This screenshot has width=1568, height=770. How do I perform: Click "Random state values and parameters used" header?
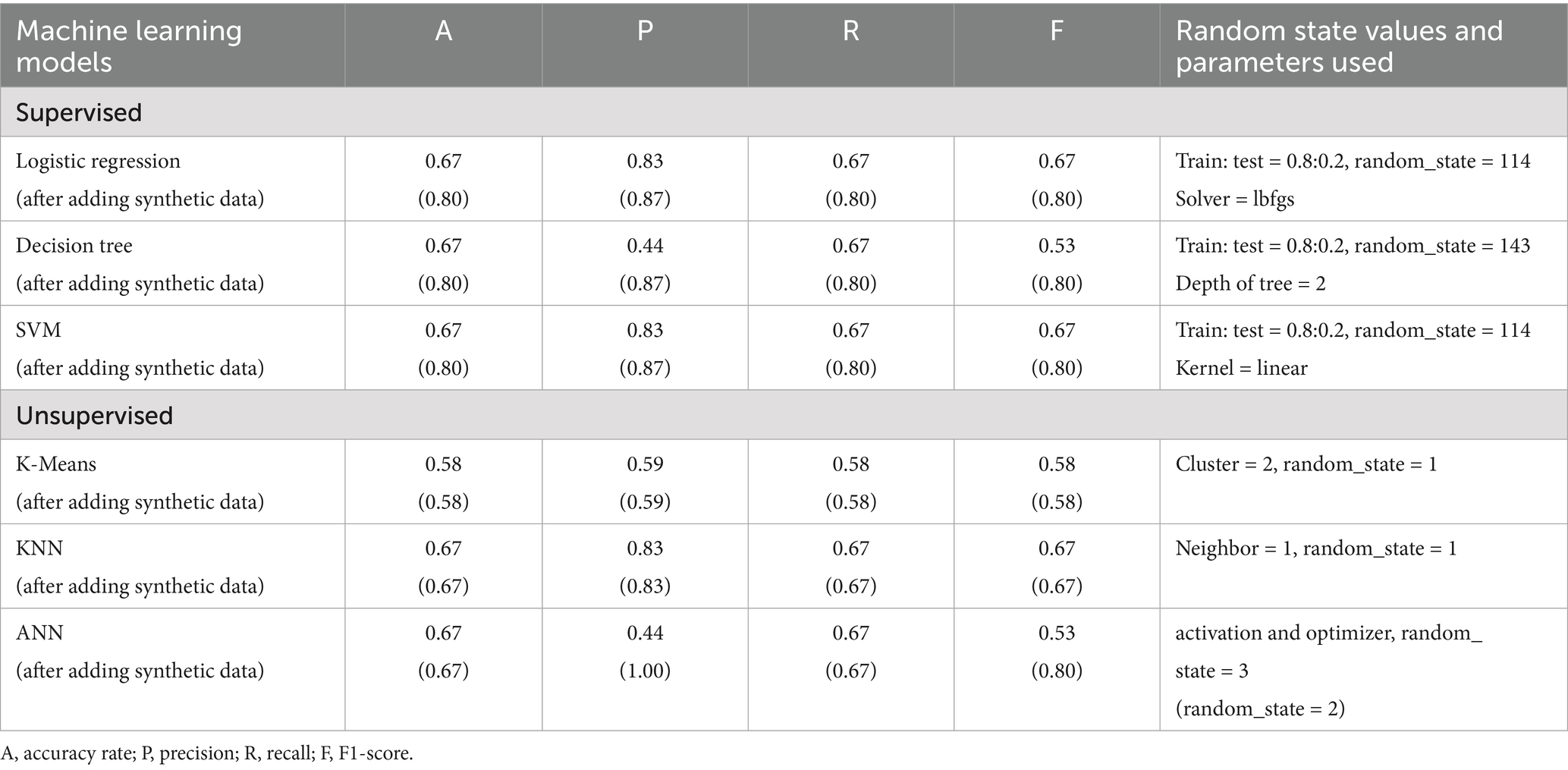point(1339,46)
